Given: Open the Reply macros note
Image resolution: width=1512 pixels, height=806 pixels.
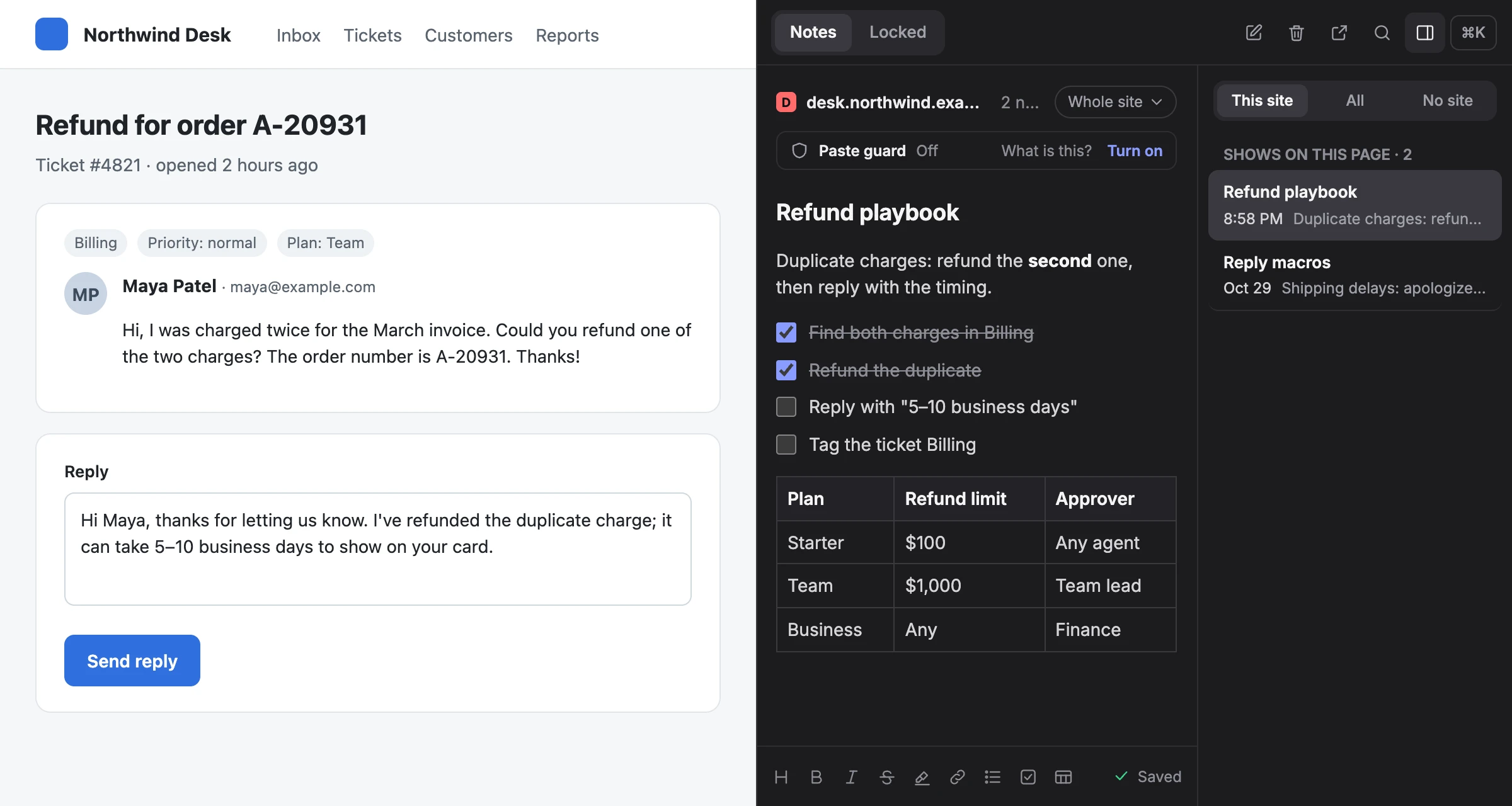Looking at the screenshot, I should 1354,275.
